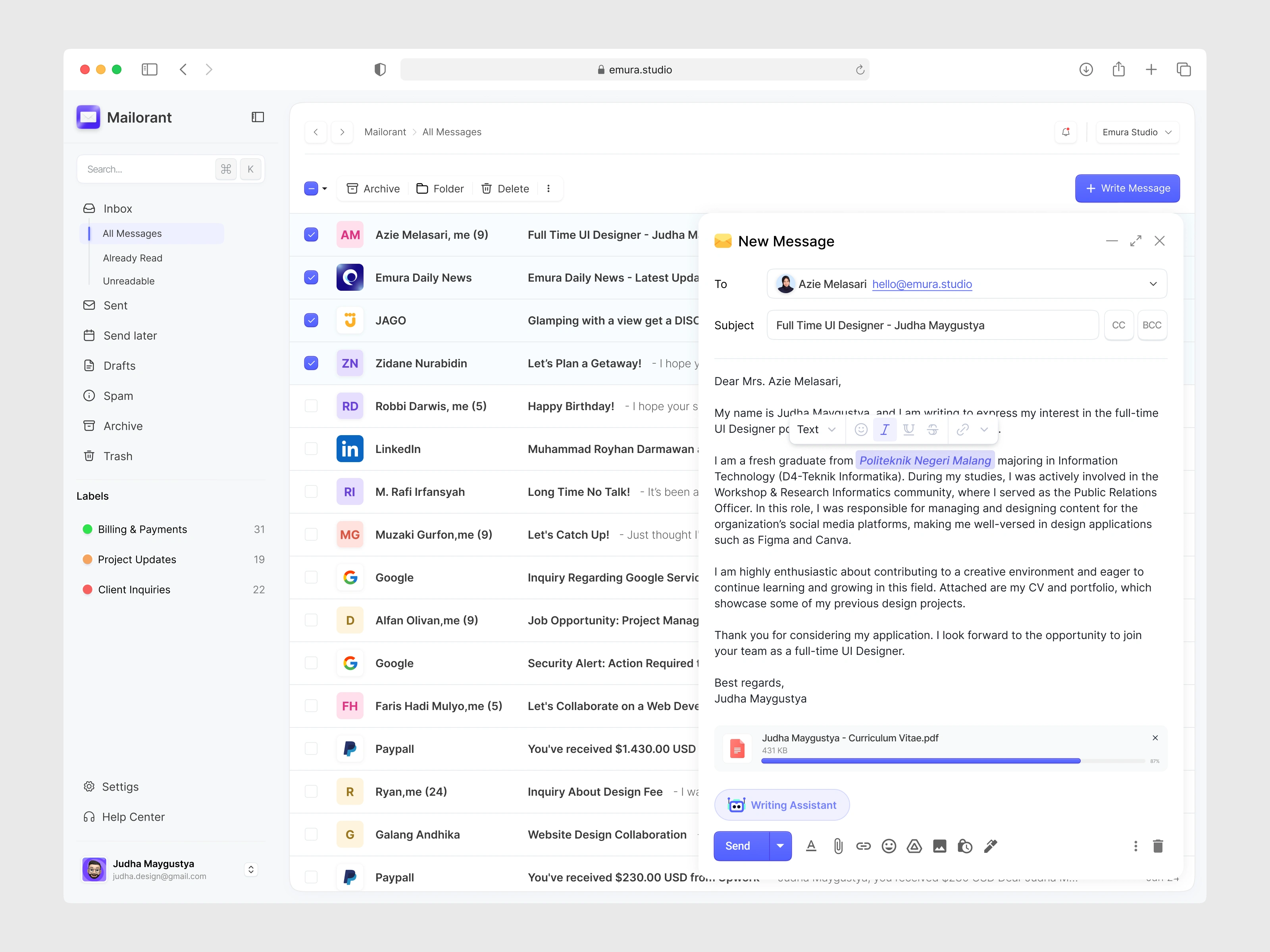Image resolution: width=1270 pixels, height=952 pixels.
Task: Click the attachment upload progress bar
Action: (953, 761)
